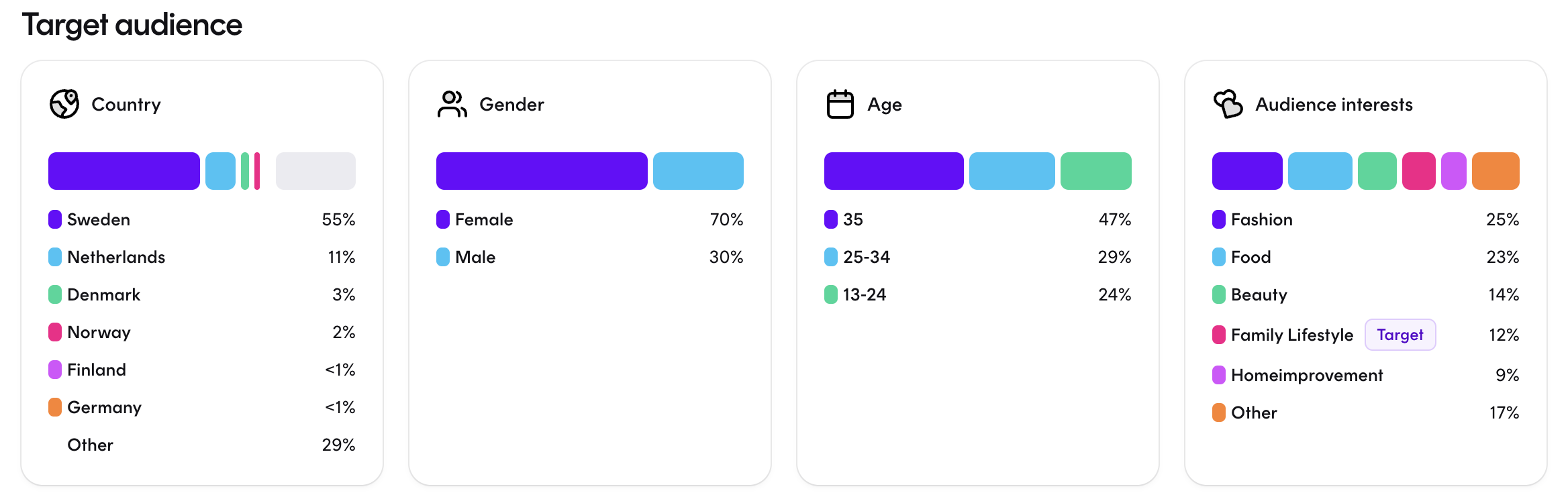Viewport: 1568px width, 495px height.
Task: Click the blue Male bar segment
Action: point(697,171)
